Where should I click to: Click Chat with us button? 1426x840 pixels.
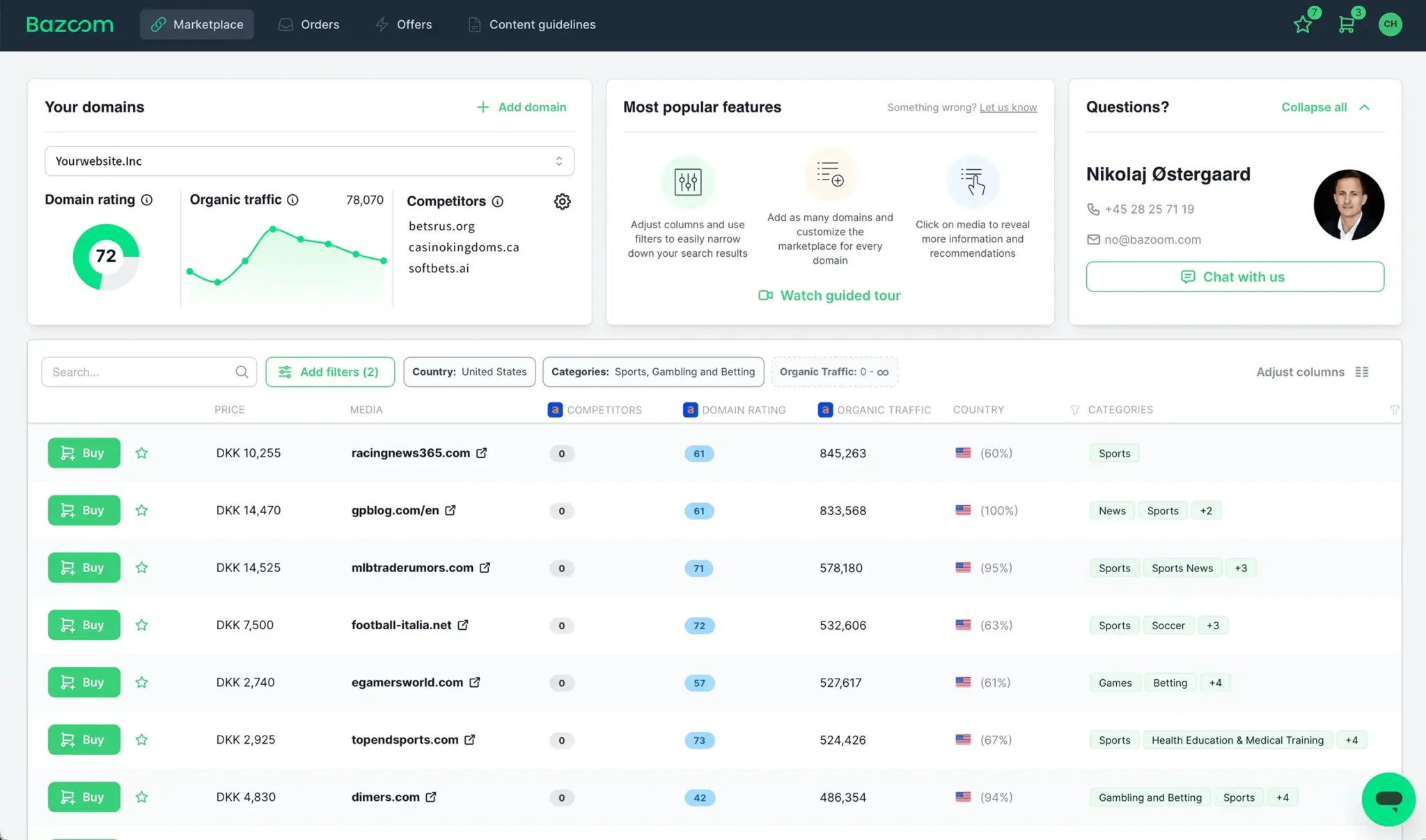click(1234, 277)
